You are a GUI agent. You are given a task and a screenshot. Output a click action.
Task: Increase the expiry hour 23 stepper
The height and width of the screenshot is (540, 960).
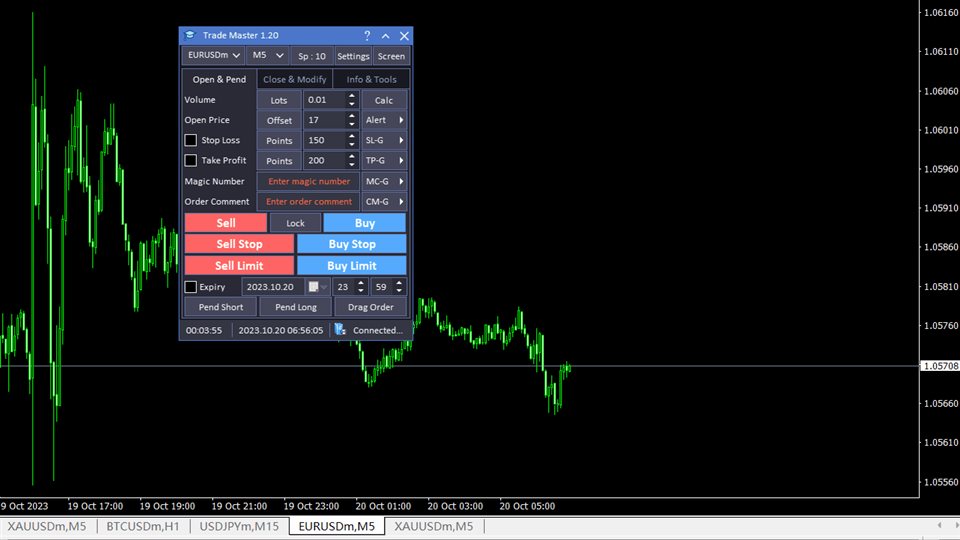click(361, 282)
